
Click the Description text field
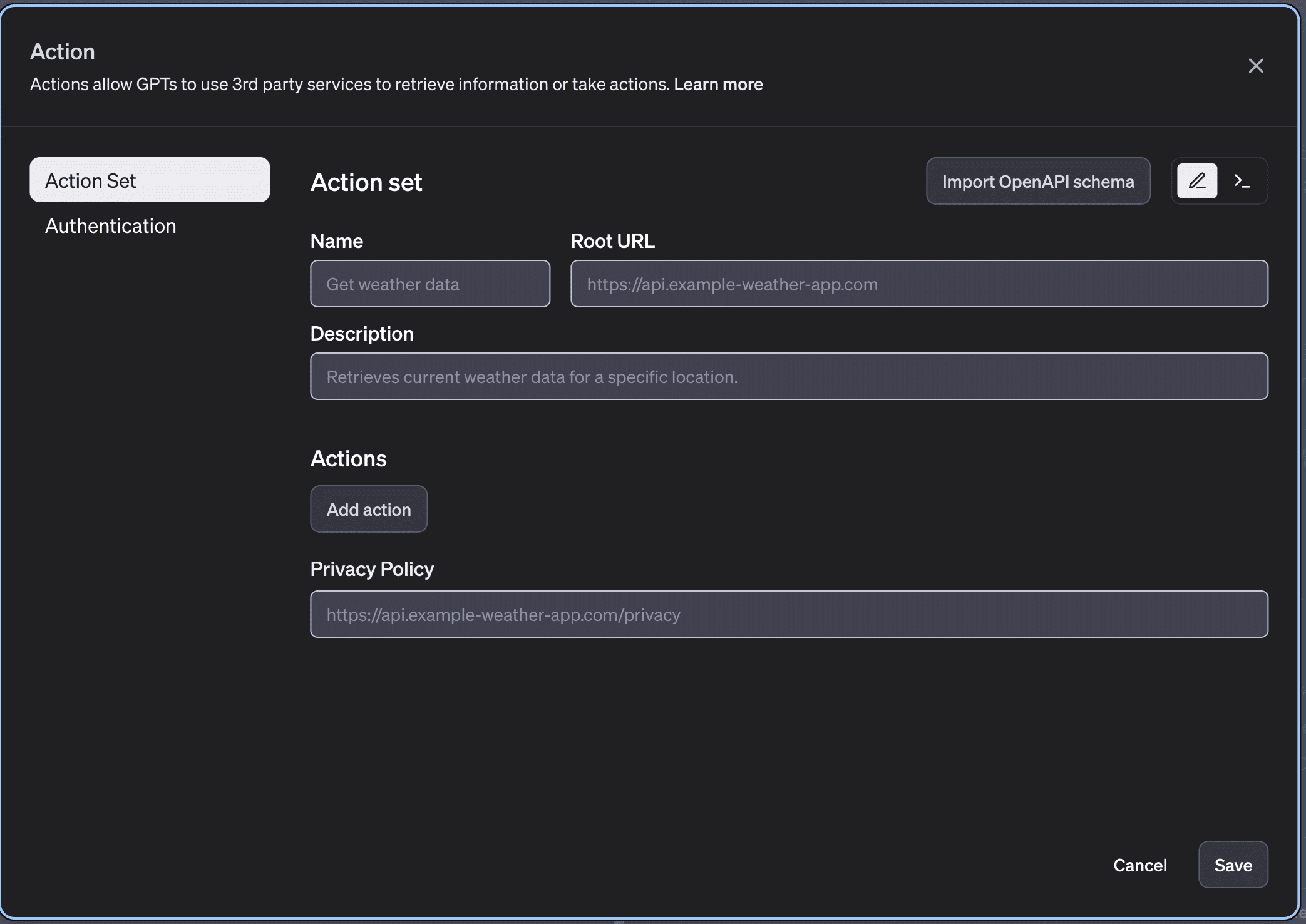click(788, 376)
